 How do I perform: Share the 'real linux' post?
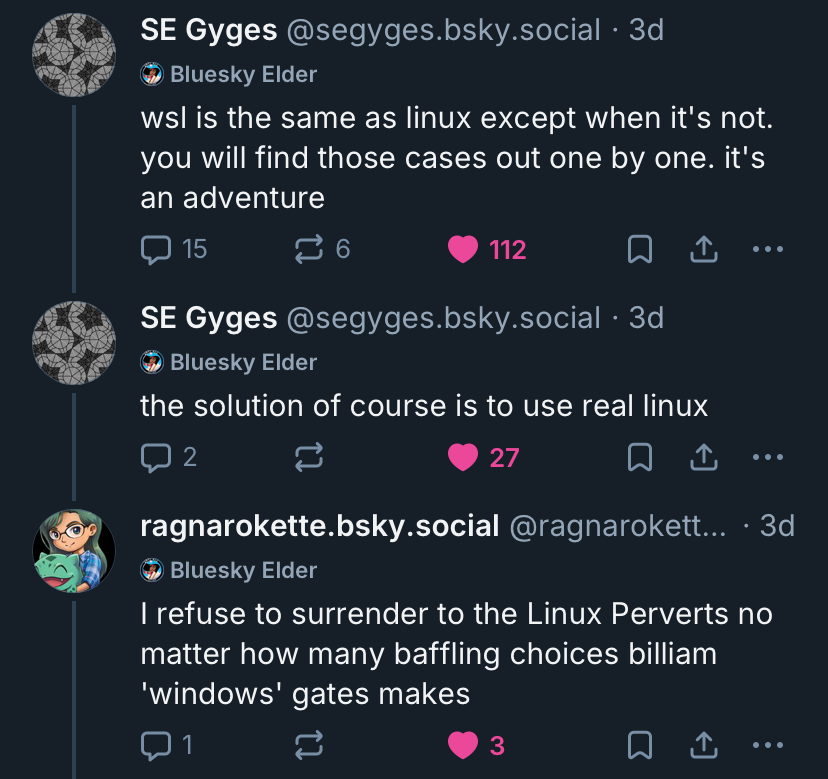(x=704, y=457)
